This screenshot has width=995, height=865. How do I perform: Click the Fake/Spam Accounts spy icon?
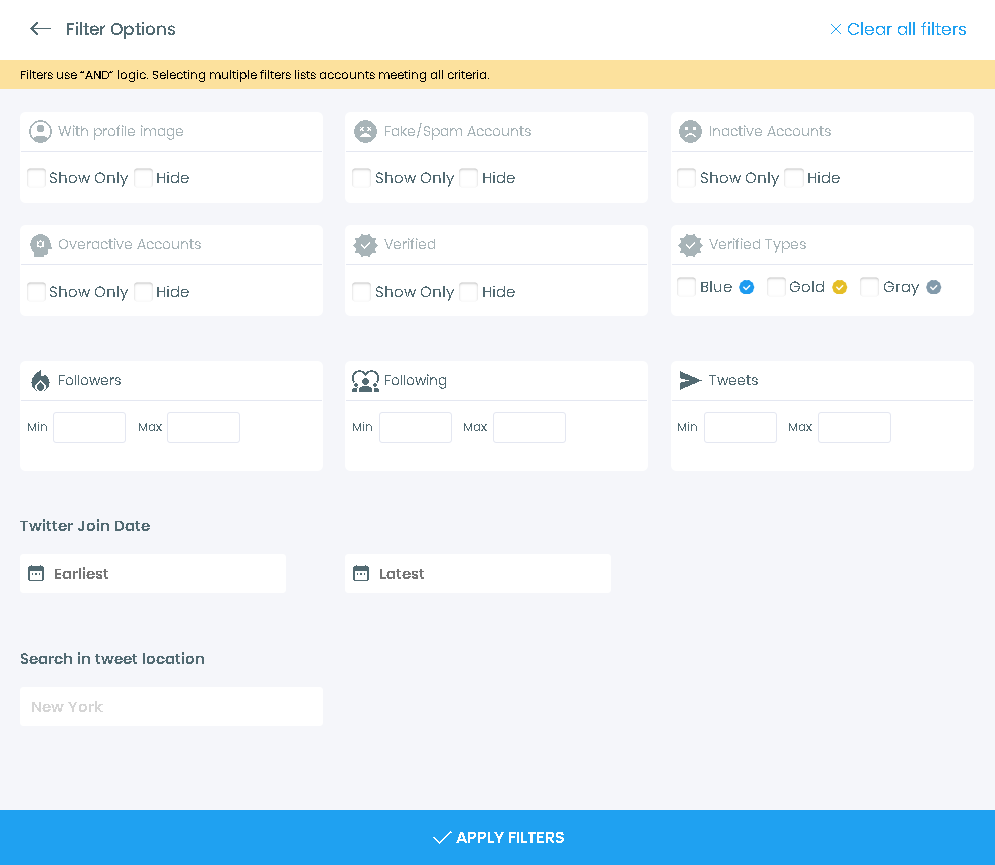click(x=364, y=131)
